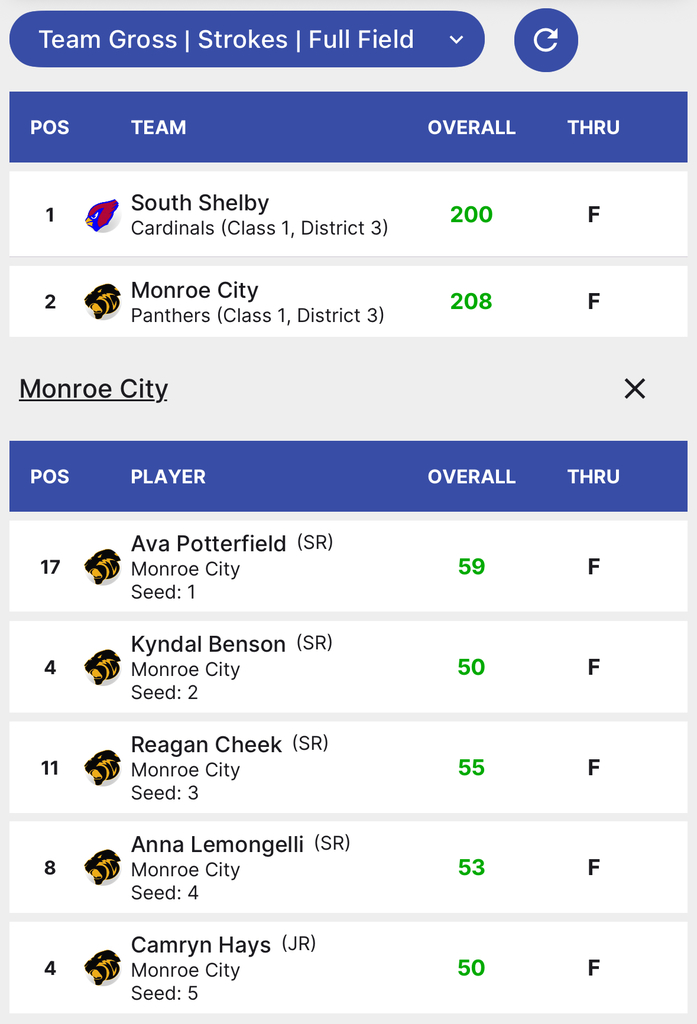697x1024 pixels.
Task: Click panther logo beside Kyndal Benson
Action: pyautogui.click(x=102, y=667)
